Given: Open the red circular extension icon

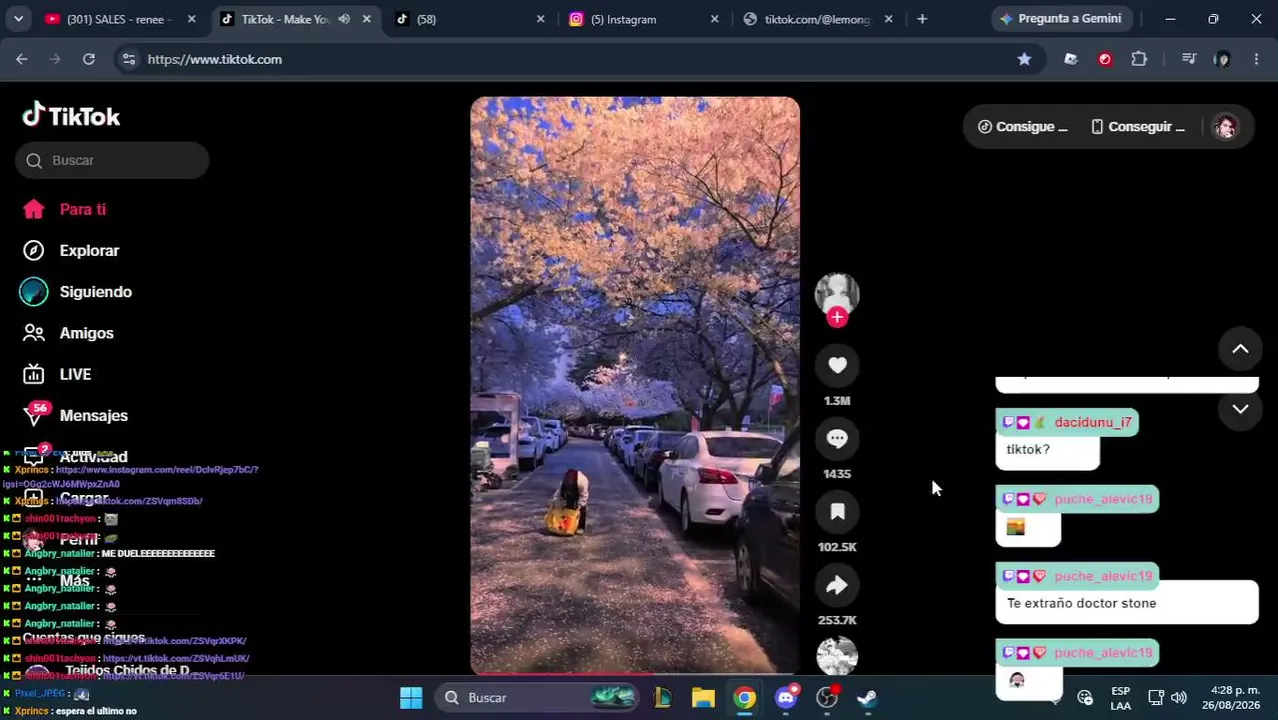Looking at the screenshot, I should pos(1105,59).
